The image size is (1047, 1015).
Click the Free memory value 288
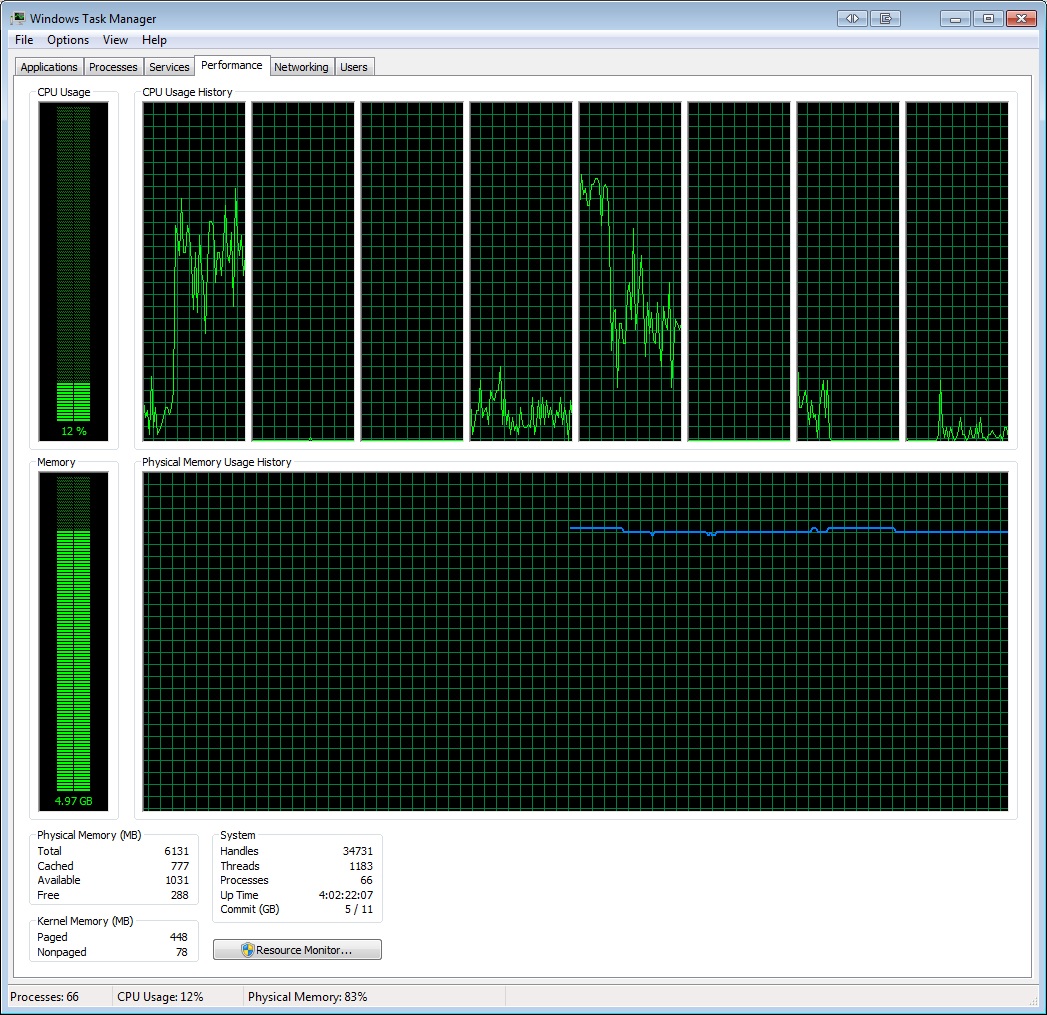tap(180, 895)
